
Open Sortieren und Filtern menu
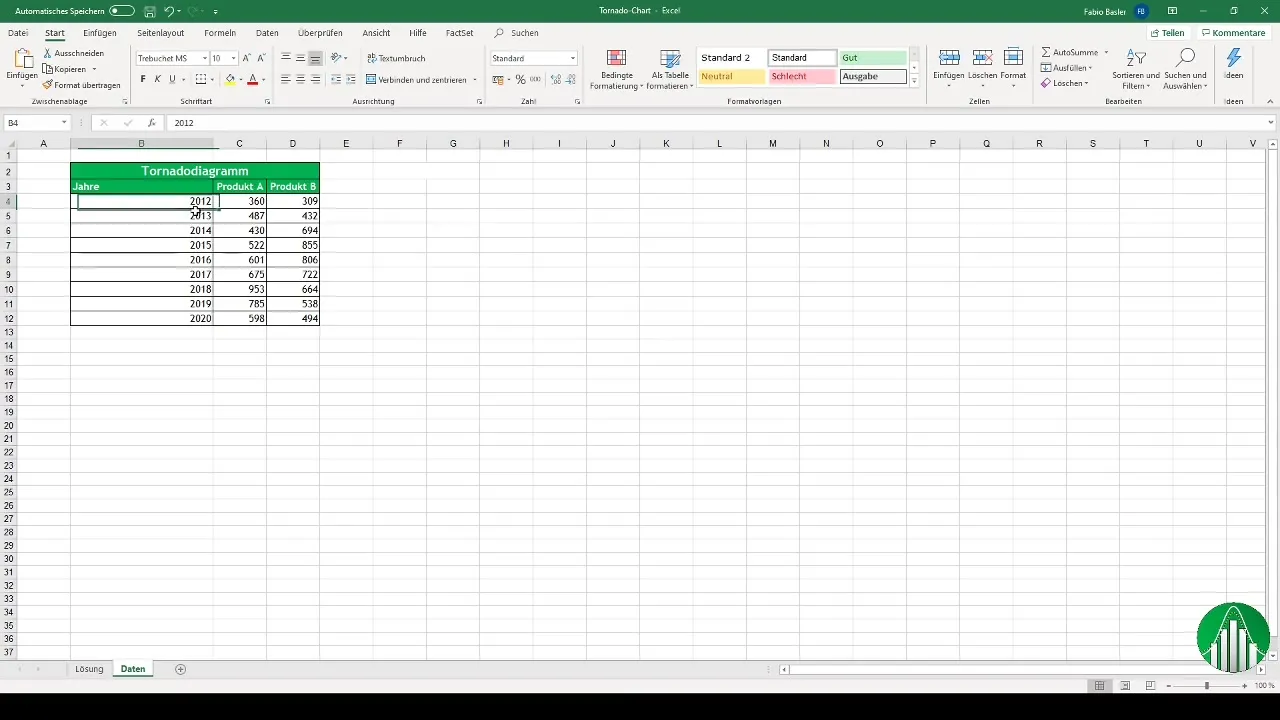(x=1136, y=68)
